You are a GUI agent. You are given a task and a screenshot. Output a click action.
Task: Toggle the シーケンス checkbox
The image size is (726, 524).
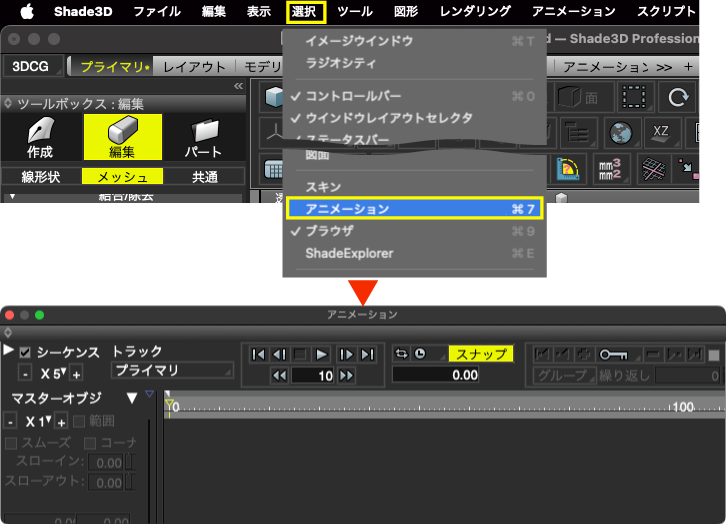coord(25,353)
